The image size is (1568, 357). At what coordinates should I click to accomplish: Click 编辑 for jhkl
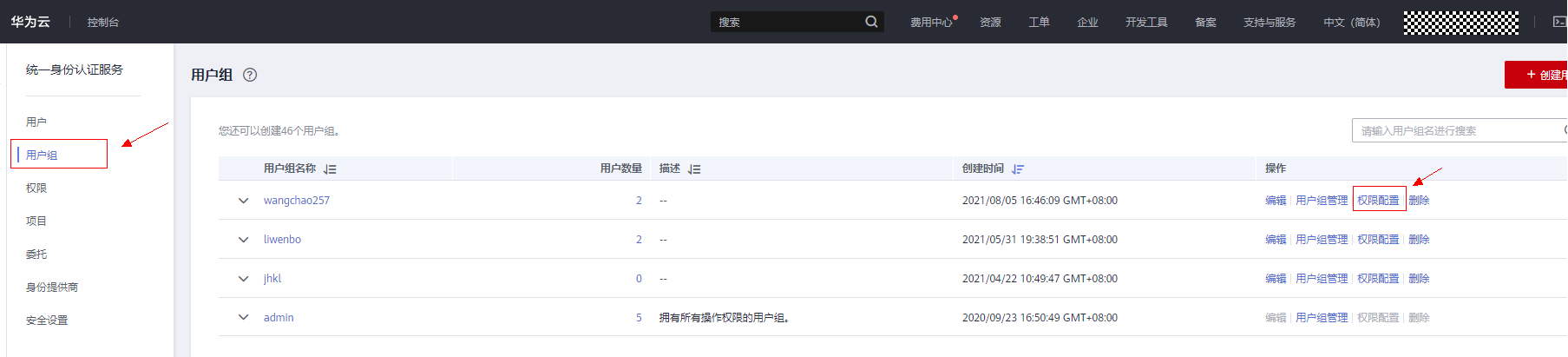(1276, 279)
